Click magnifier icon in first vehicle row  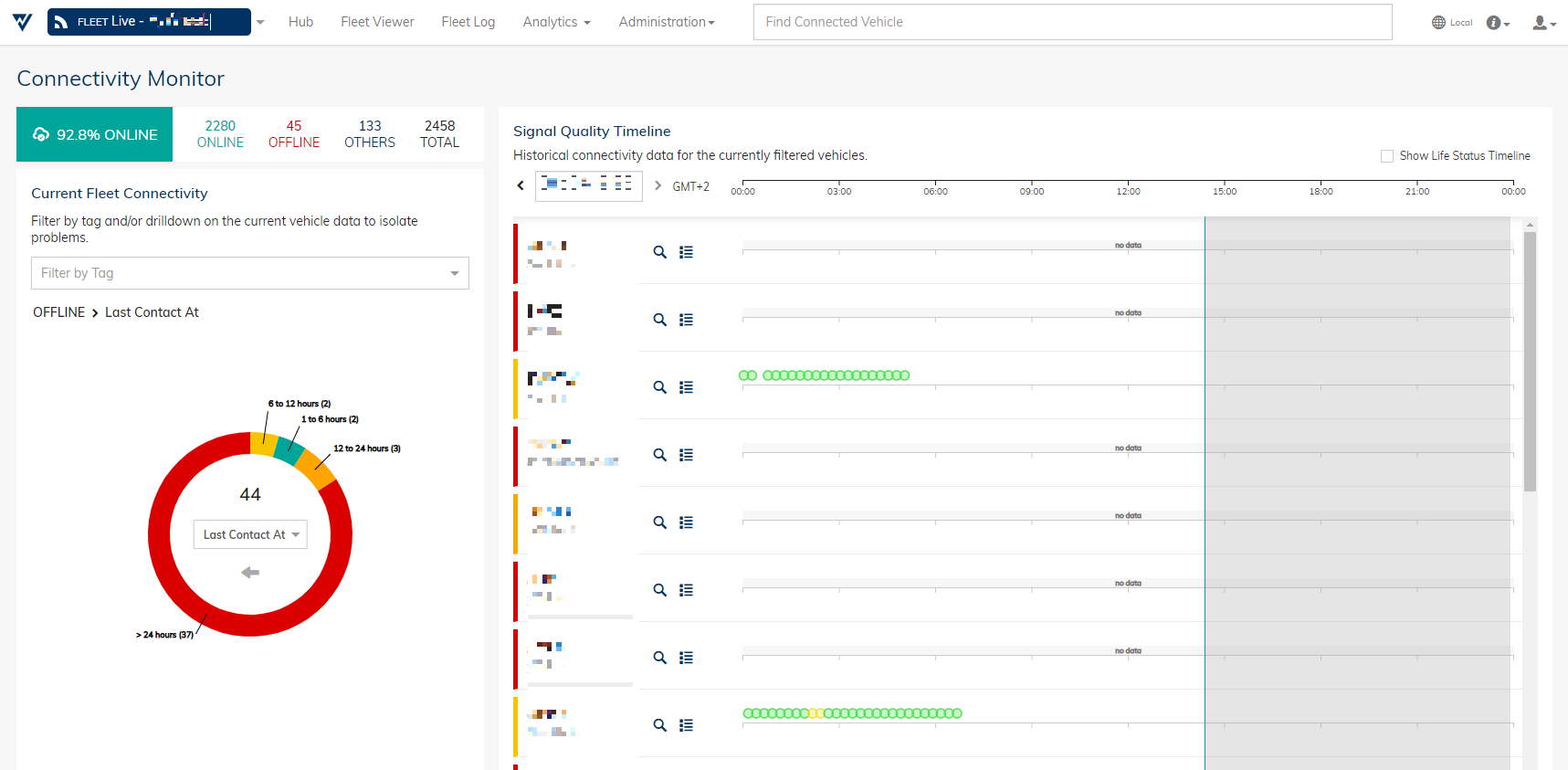pyautogui.click(x=660, y=252)
